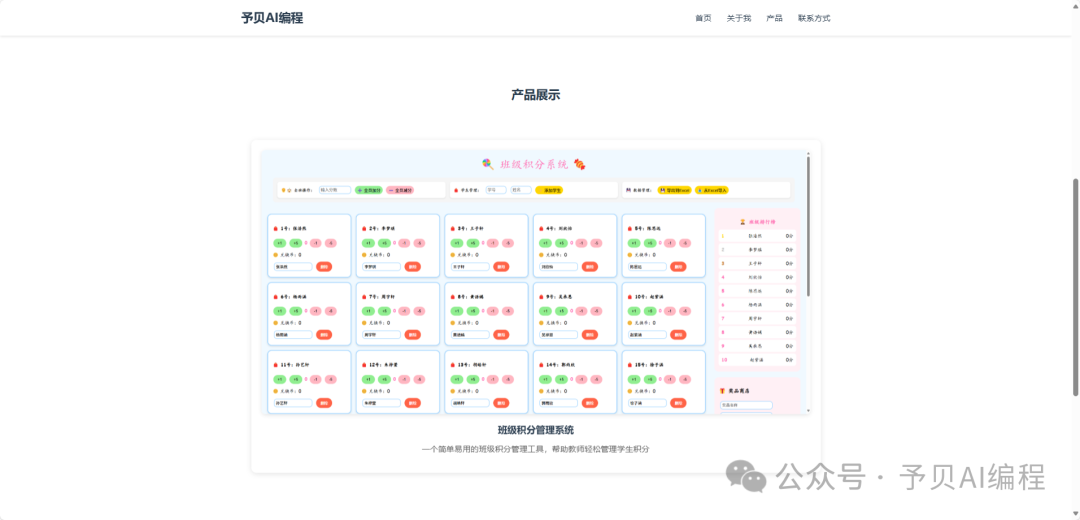Edit the name field of 7号 card
1080x520 pixels.
(382, 335)
